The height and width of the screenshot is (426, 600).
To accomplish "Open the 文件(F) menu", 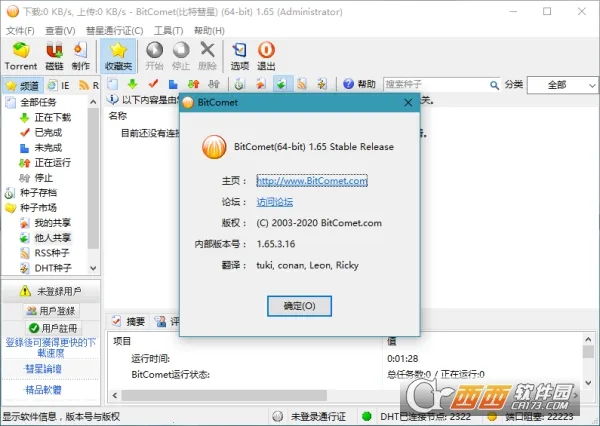I will tap(20, 31).
